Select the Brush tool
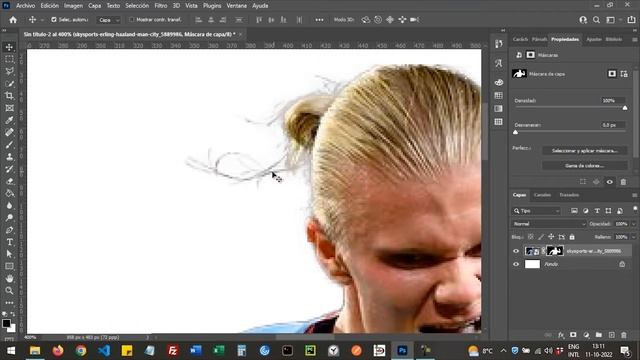Viewport: 640px width, 360px height. 9,145
